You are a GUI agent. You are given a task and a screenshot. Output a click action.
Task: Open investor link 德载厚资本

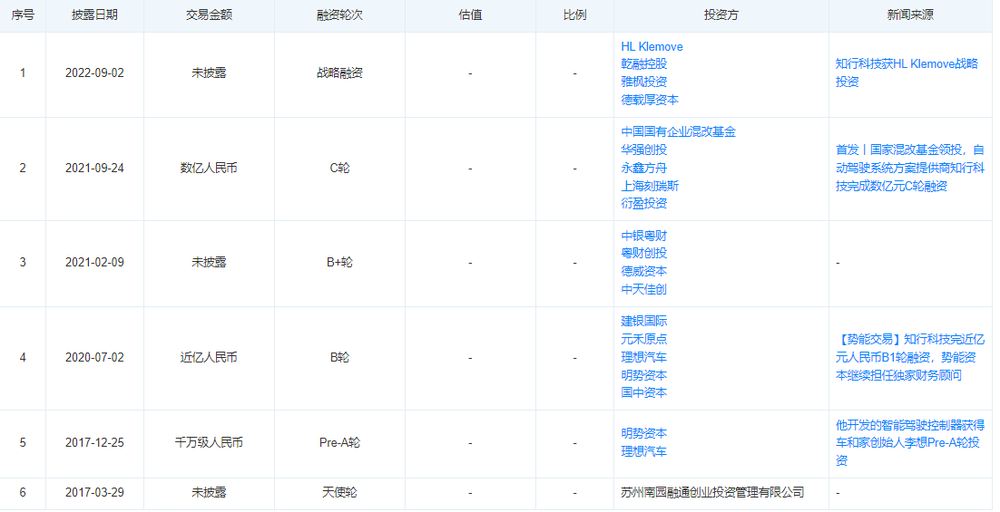pos(650,99)
